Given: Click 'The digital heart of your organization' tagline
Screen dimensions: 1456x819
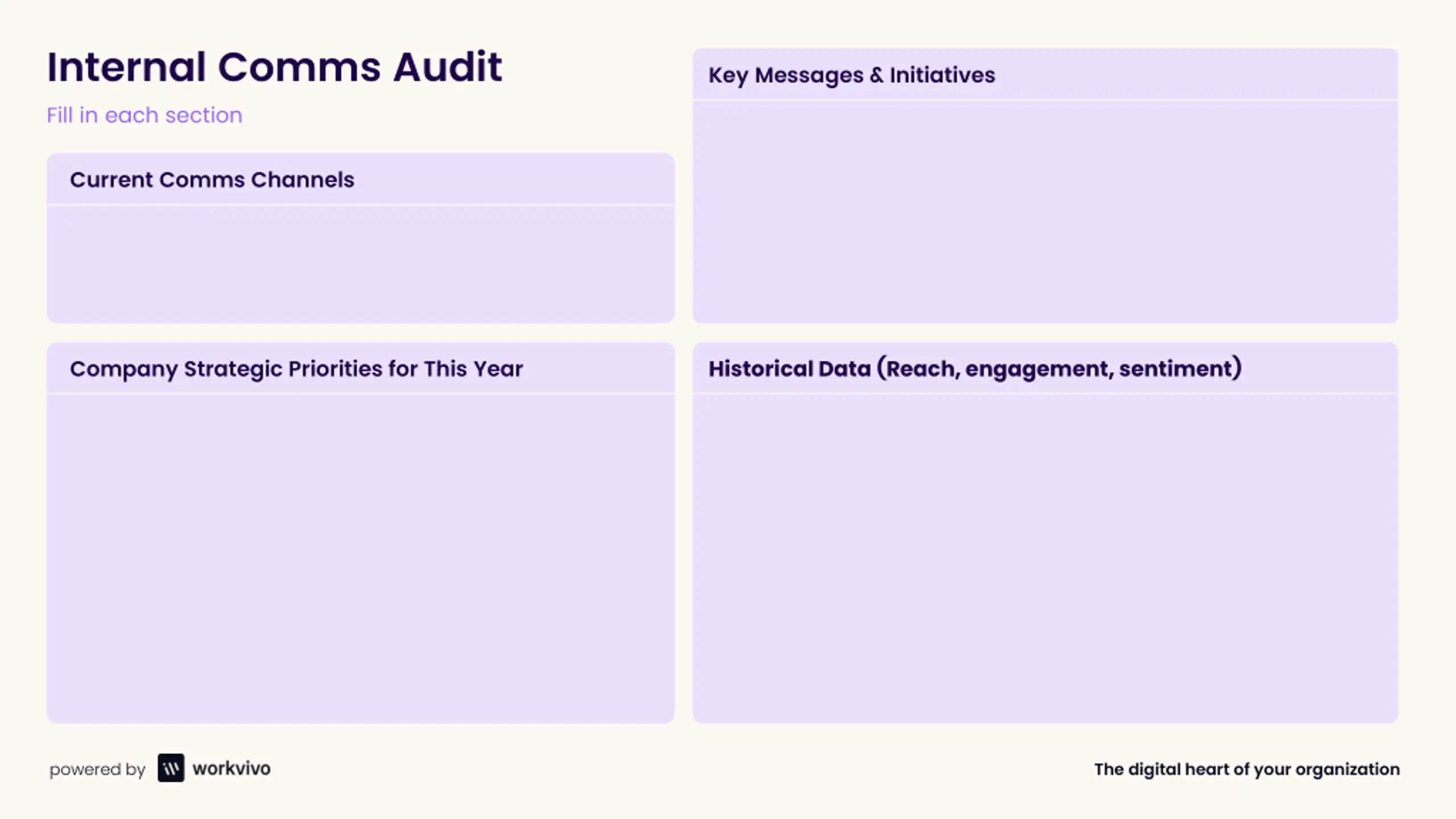Looking at the screenshot, I should [1247, 769].
